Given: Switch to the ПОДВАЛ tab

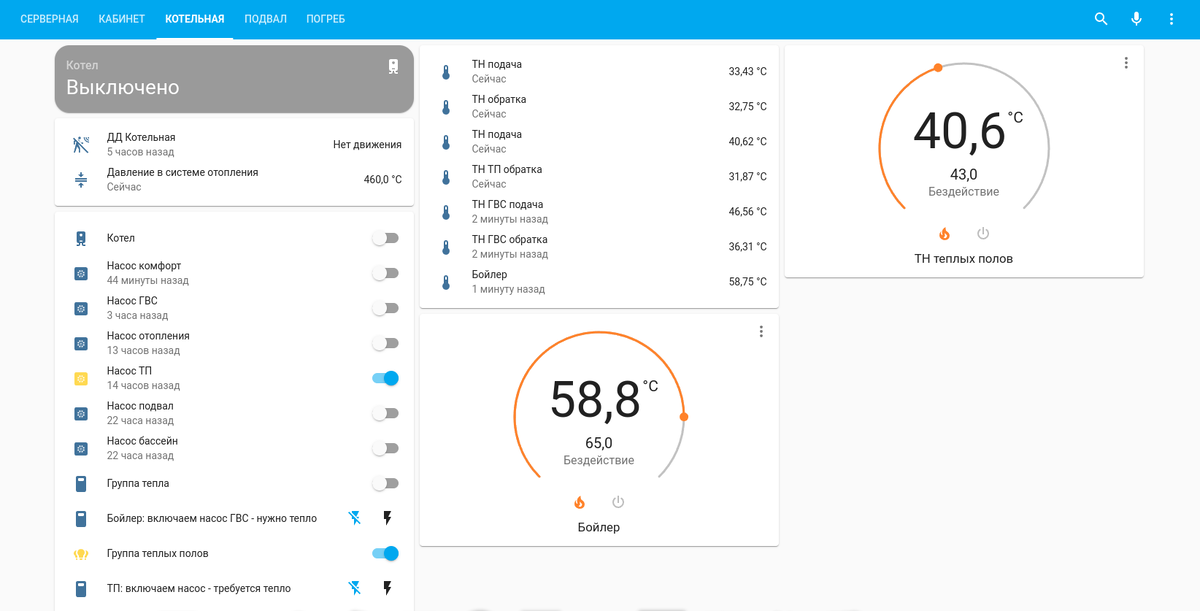Looking at the screenshot, I should pyautogui.click(x=266, y=19).
